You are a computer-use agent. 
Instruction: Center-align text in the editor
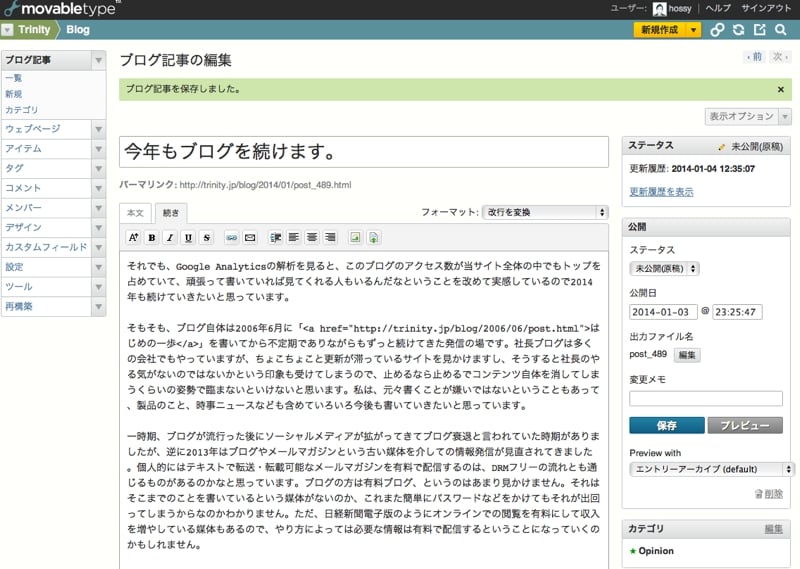point(313,238)
